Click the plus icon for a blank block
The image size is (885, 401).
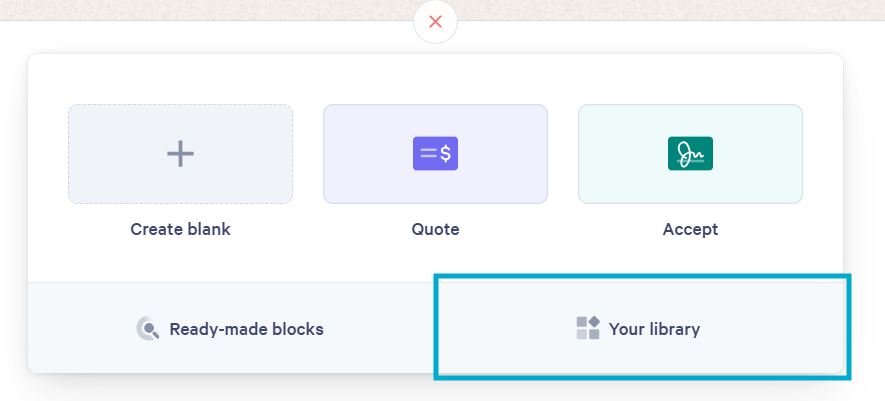coord(181,154)
